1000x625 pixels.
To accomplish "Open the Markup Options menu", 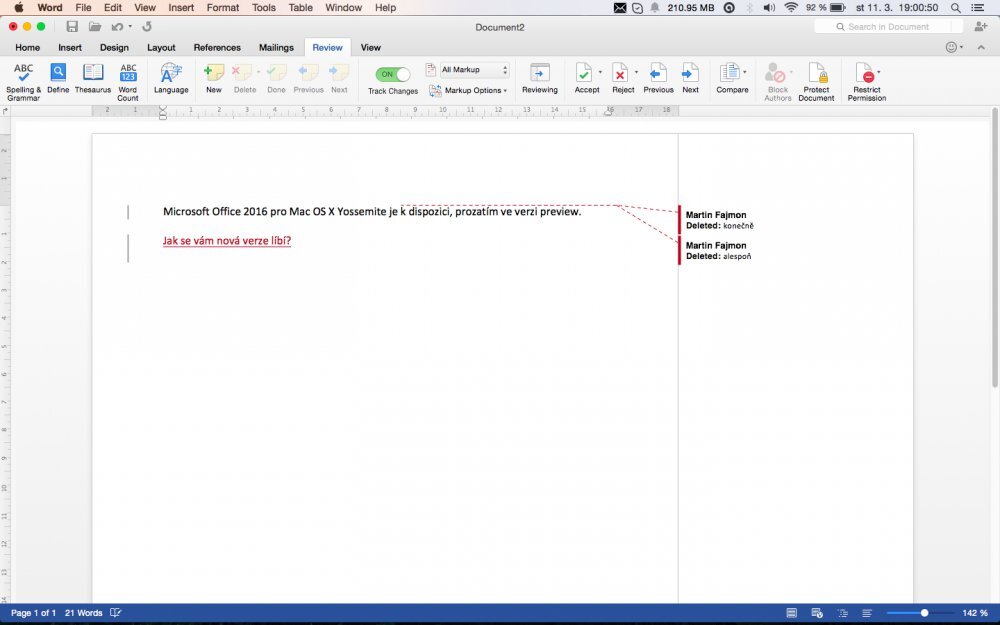I will coord(467,90).
